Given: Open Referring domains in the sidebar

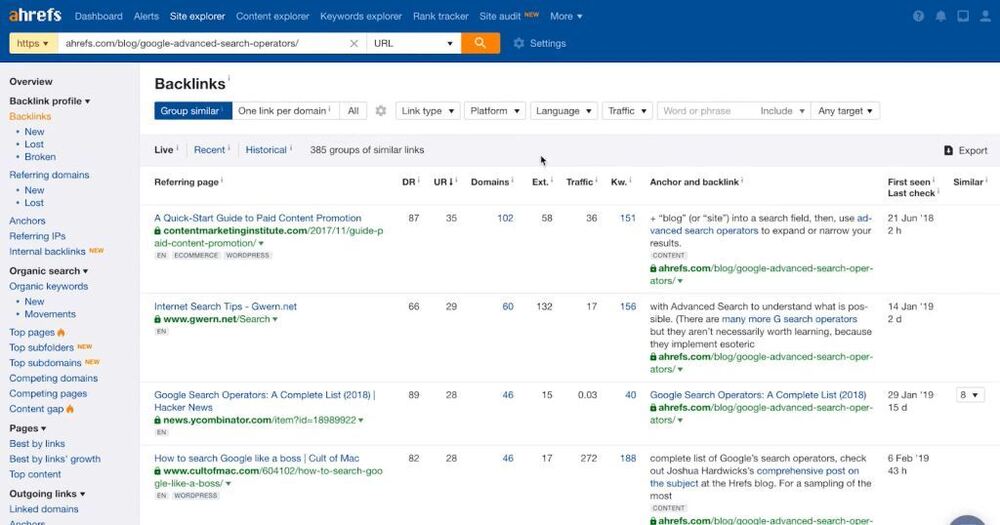Looking at the screenshot, I should point(49,175).
